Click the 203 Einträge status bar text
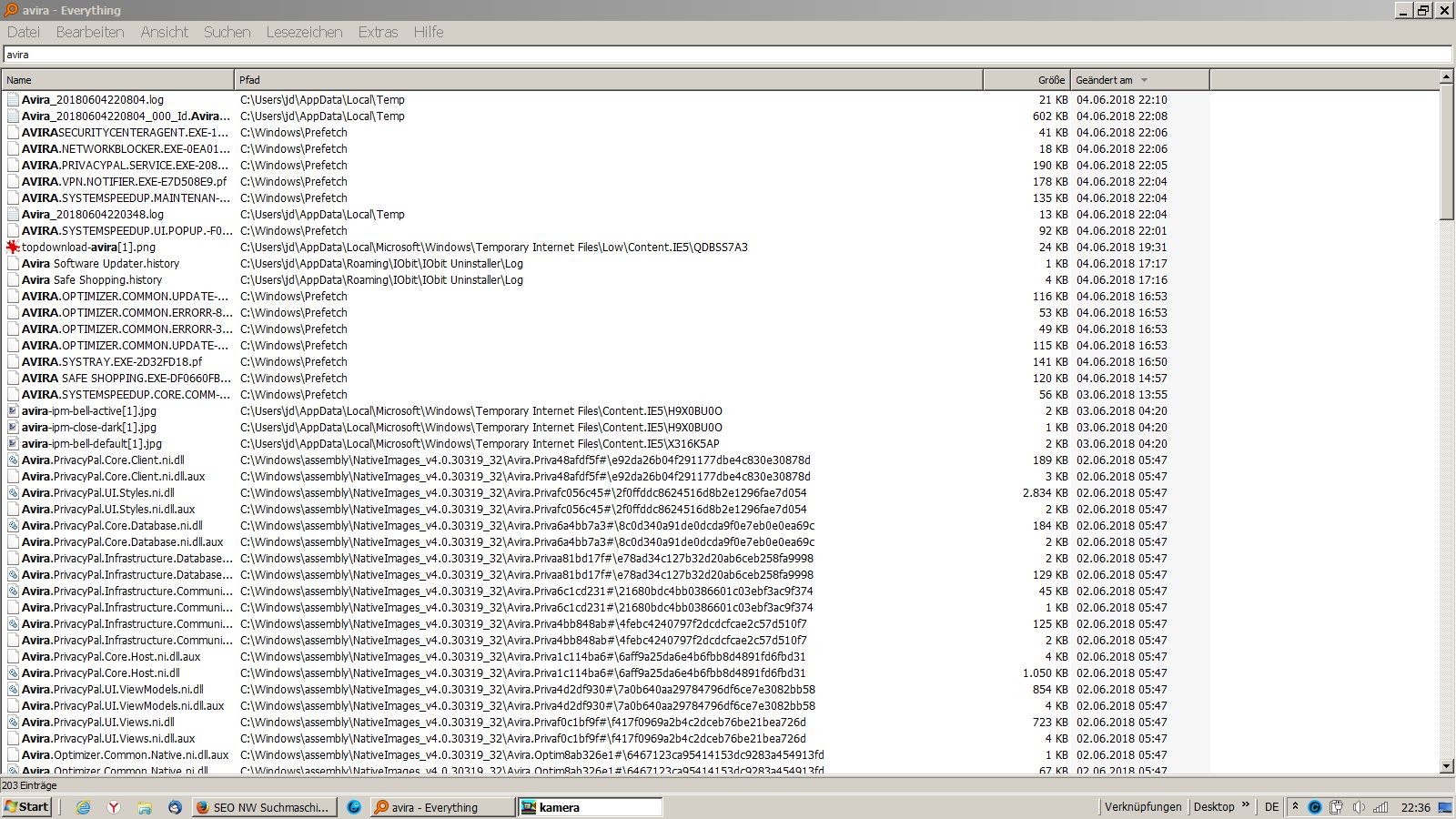Image resolution: width=1456 pixels, height=819 pixels. [x=30, y=785]
